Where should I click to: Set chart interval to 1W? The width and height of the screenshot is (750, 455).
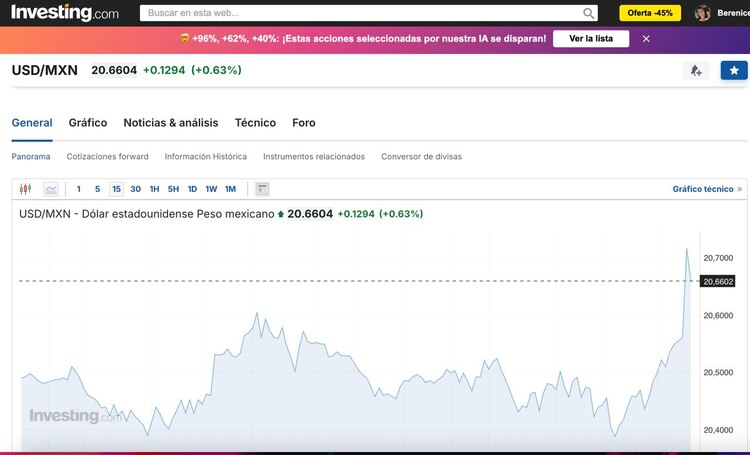(x=211, y=189)
